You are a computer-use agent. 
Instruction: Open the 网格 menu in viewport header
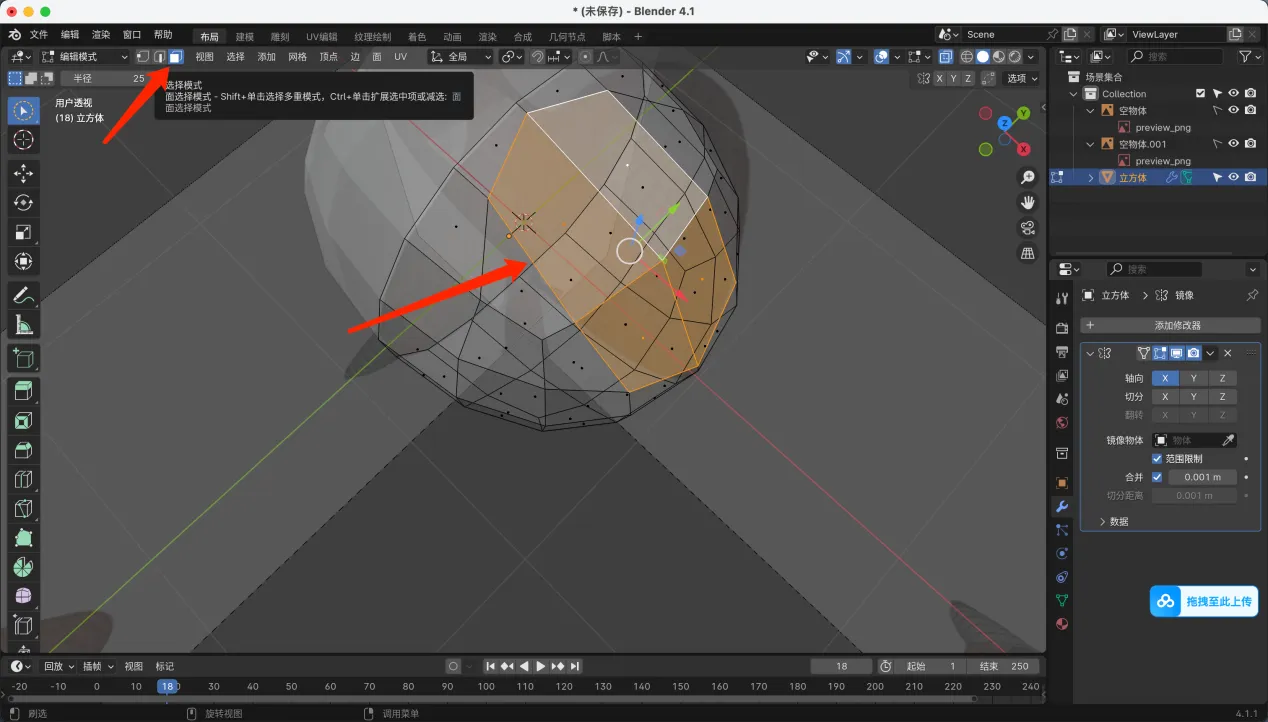pyautogui.click(x=297, y=57)
